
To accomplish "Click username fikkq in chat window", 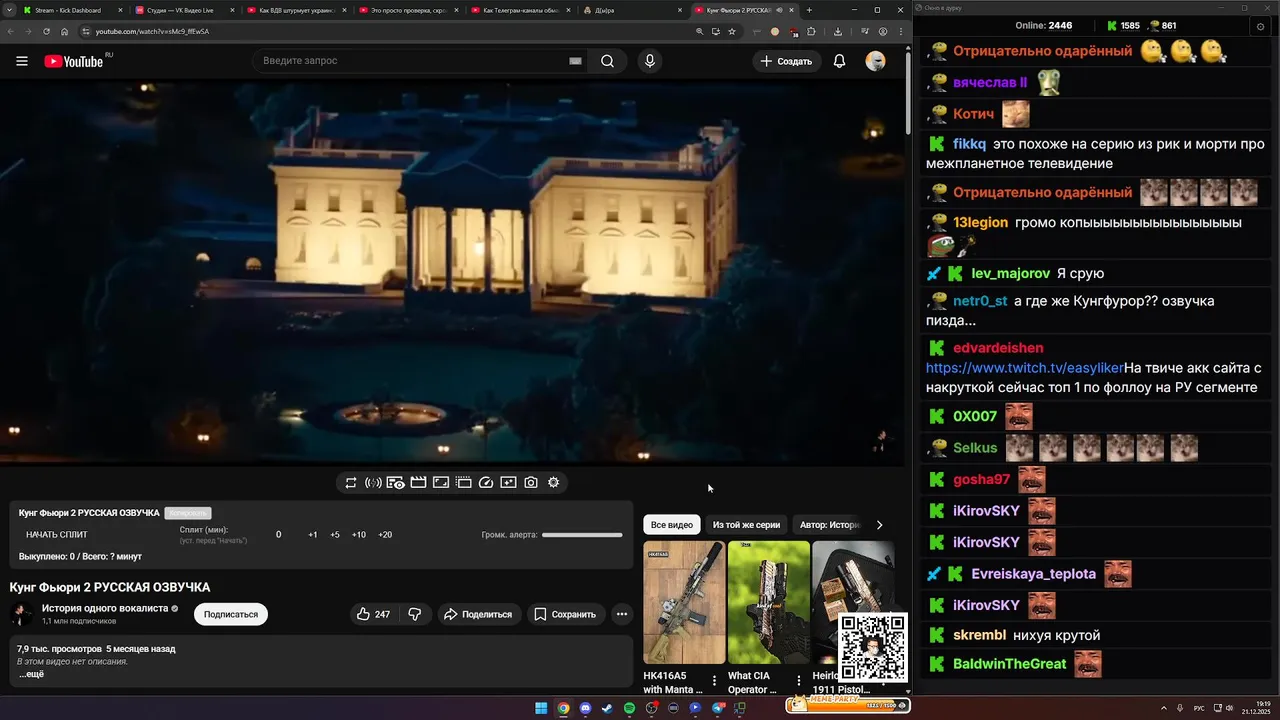I will tap(969, 144).
